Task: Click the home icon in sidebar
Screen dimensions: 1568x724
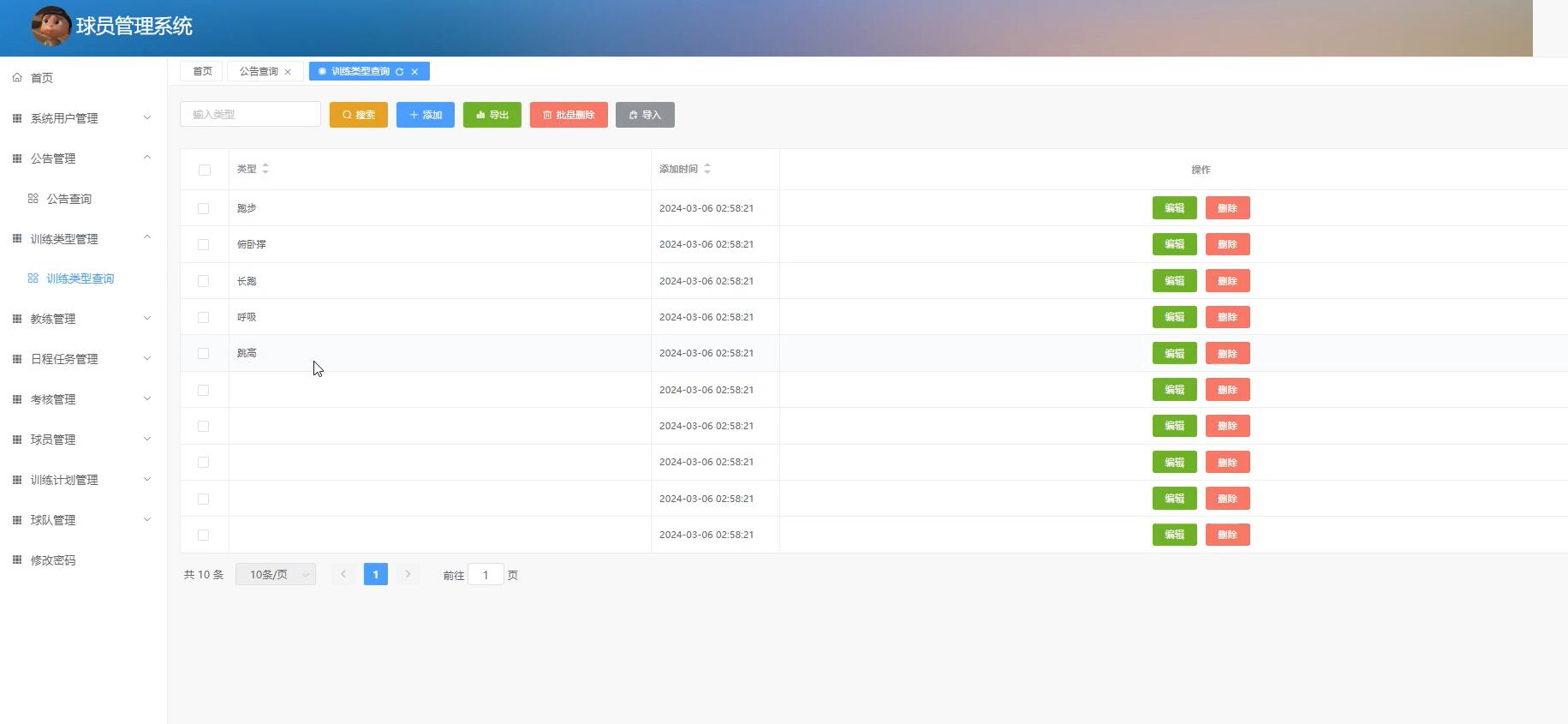Action: click(17, 78)
